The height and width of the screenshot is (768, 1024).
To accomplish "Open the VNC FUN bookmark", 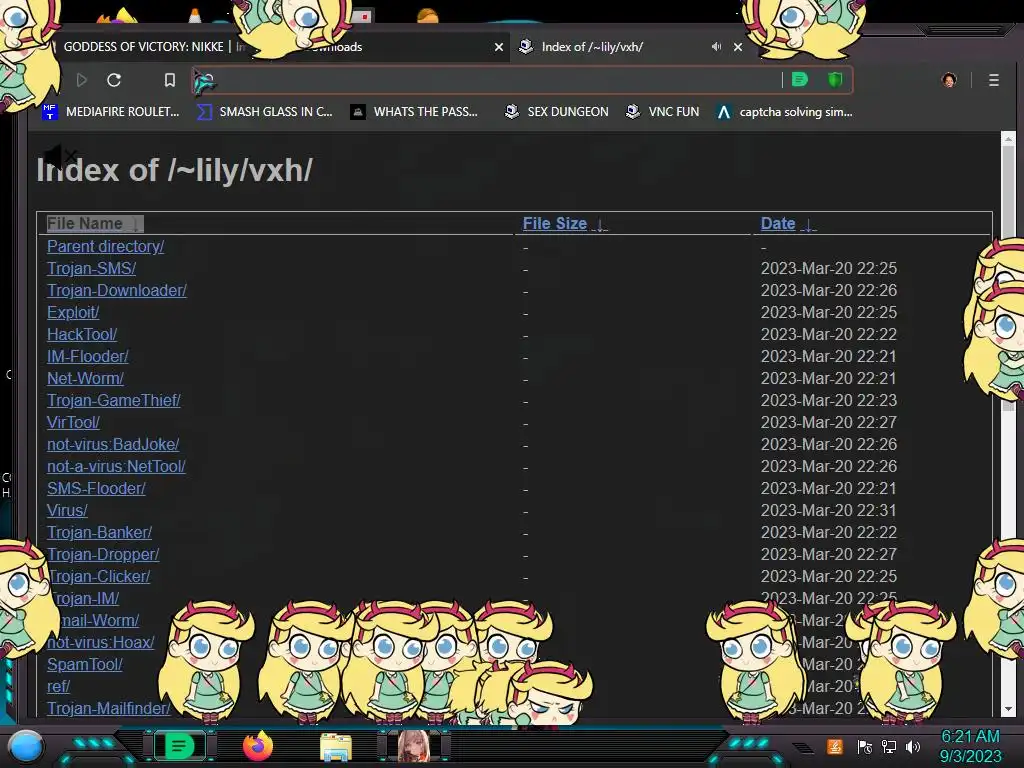I will (x=662, y=112).
